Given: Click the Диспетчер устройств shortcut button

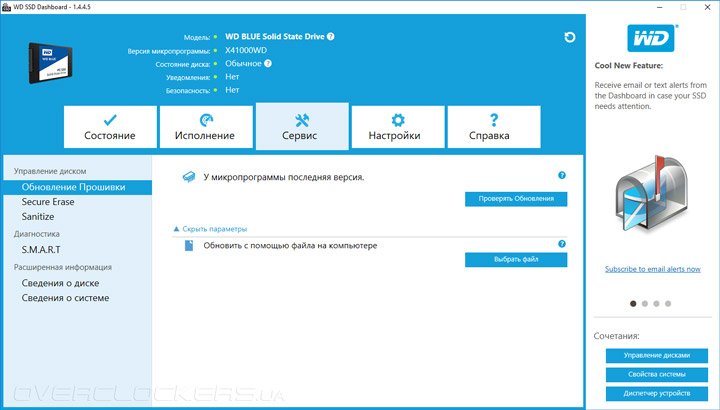Looking at the screenshot, I should pos(657,393).
